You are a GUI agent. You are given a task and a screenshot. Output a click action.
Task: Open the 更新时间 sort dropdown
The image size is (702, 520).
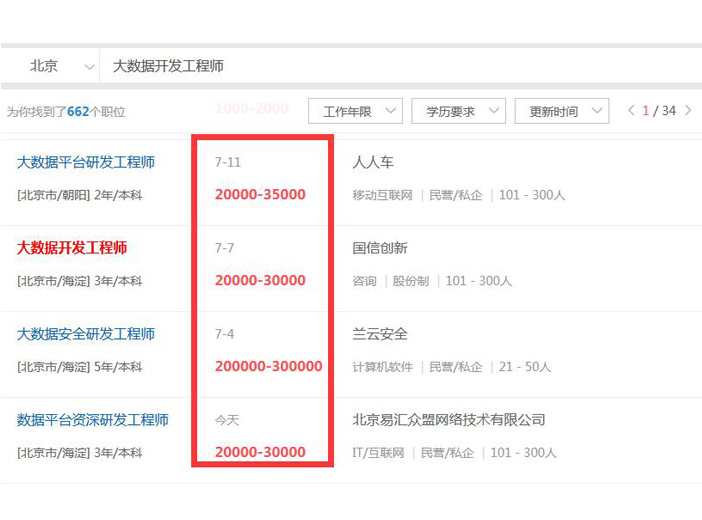[561, 111]
